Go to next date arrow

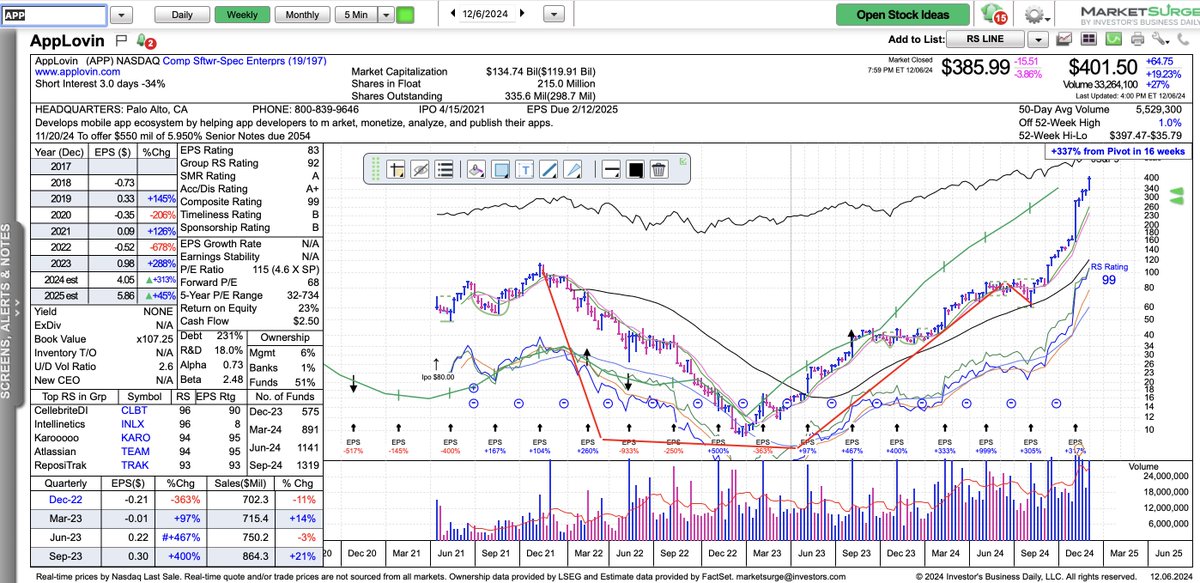(x=523, y=14)
